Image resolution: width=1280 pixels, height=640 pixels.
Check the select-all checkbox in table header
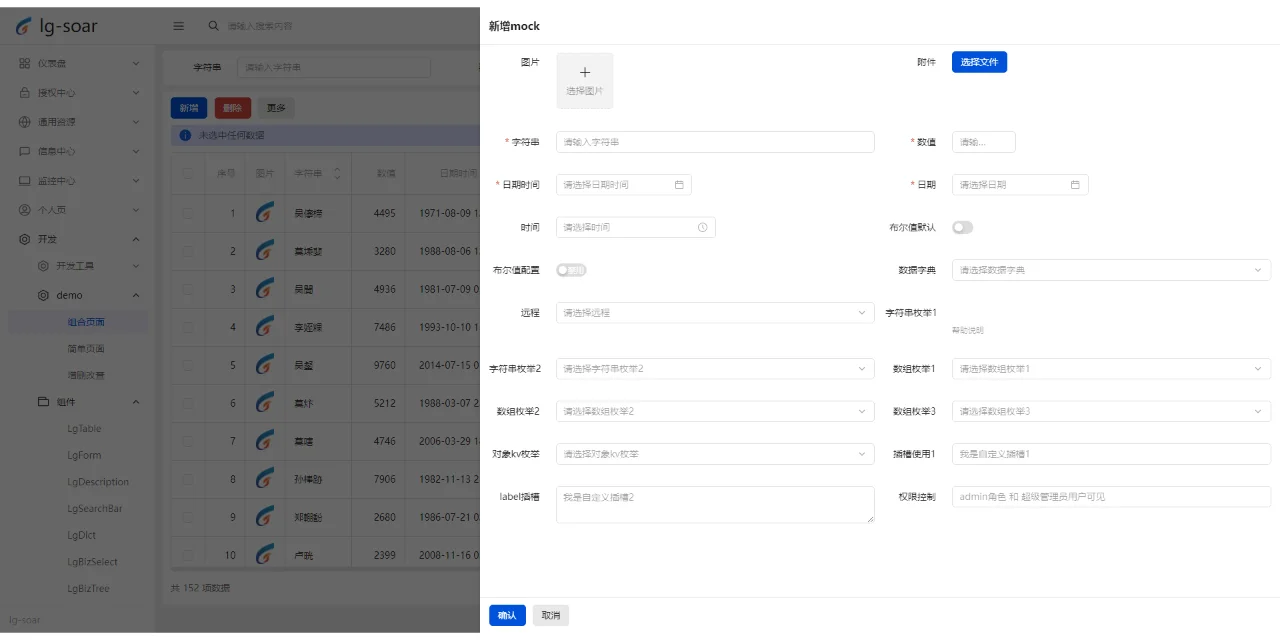coord(187,174)
